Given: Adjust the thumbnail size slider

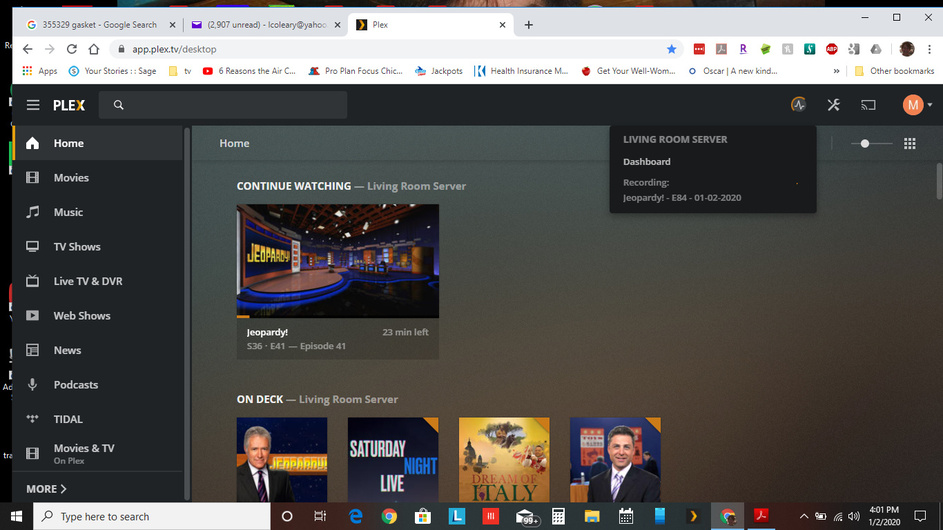Looking at the screenshot, I should point(871,143).
